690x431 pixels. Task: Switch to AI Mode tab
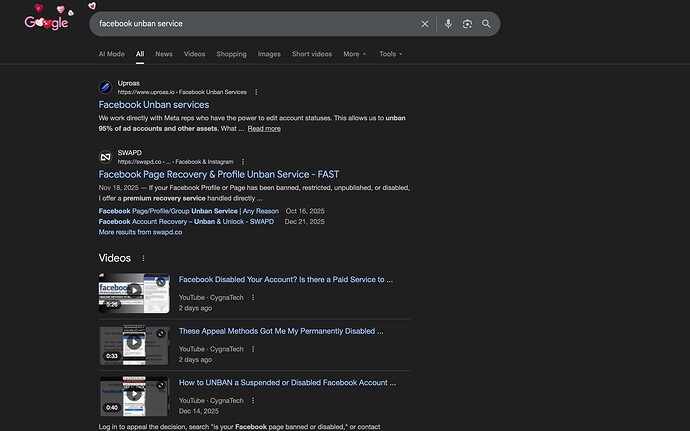click(111, 54)
